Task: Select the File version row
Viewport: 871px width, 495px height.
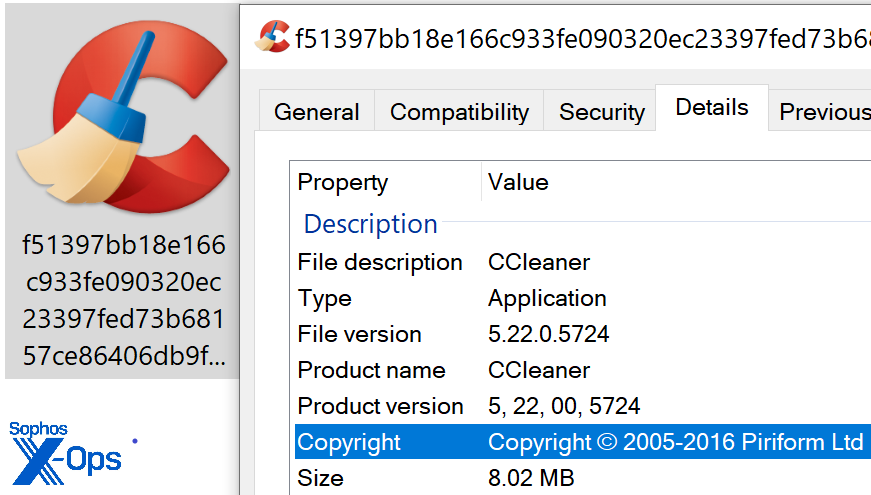Action: (x=360, y=334)
